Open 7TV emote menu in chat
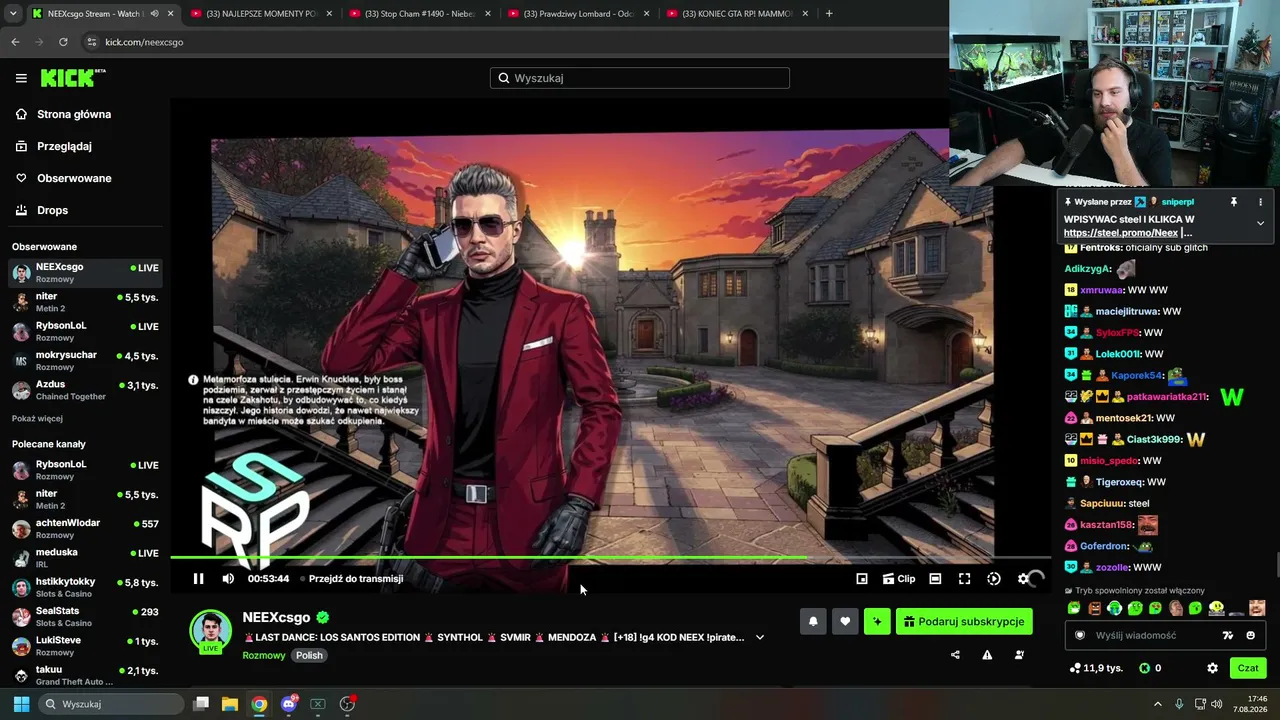The height and width of the screenshot is (720, 1280). (1228, 635)
